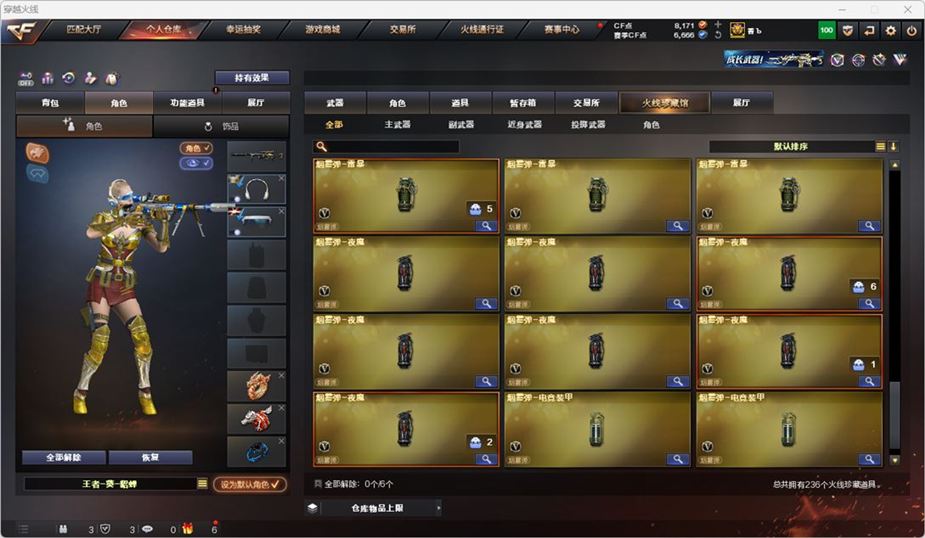Toggle the eye visibility checkbox
925x538 pixels.
196,163
